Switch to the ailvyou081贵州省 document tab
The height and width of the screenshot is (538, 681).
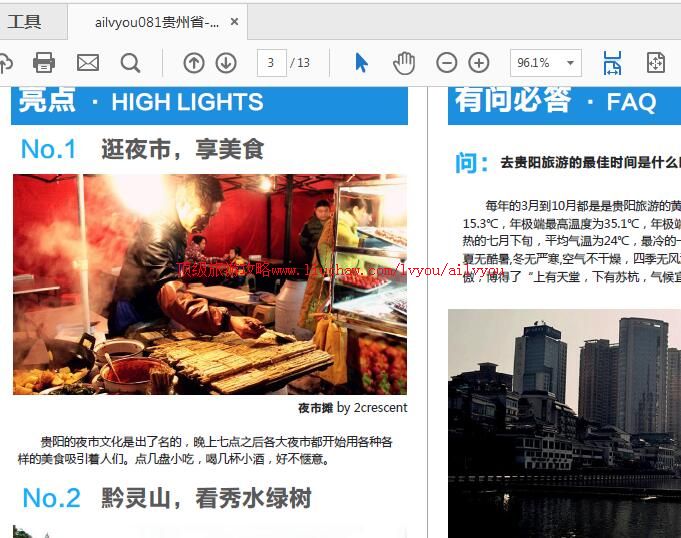tap(156, 22)
